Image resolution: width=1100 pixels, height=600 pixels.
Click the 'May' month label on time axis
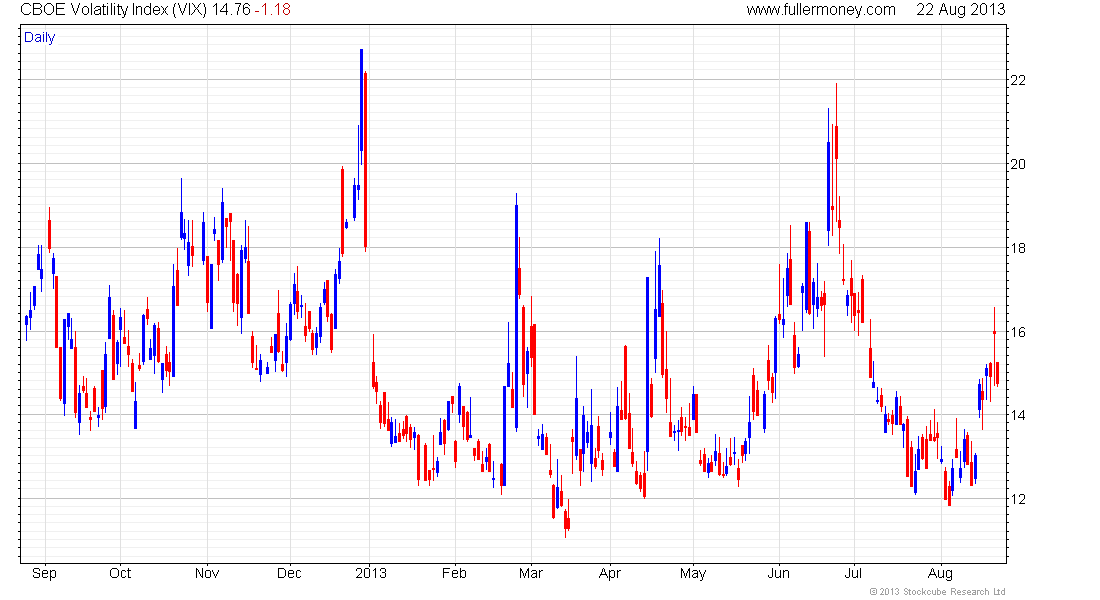(692, 573)
